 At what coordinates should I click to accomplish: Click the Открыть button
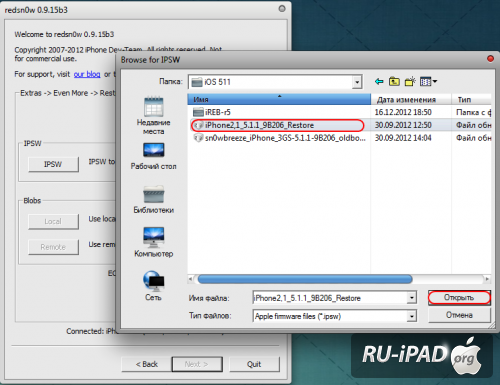pos(459,297)
